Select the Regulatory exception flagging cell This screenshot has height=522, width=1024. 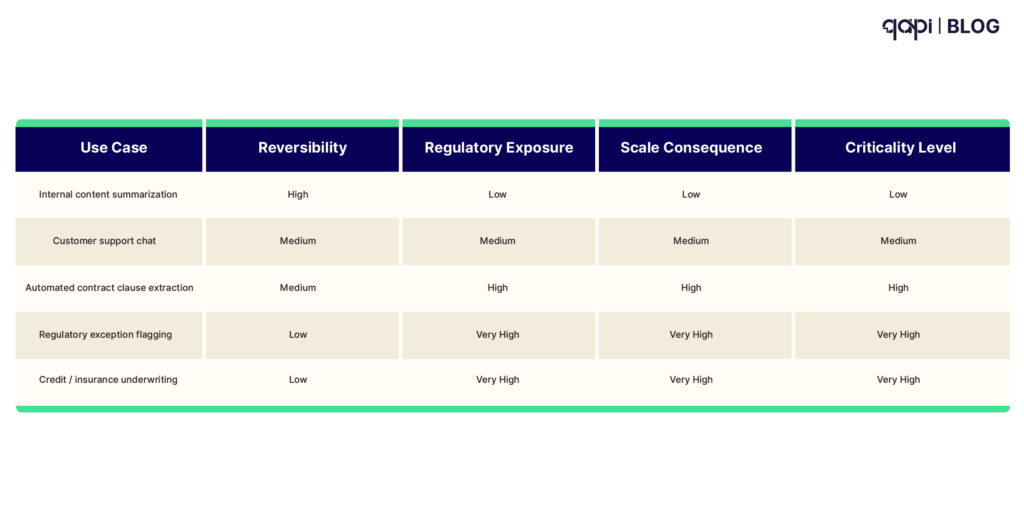(105, 335)
